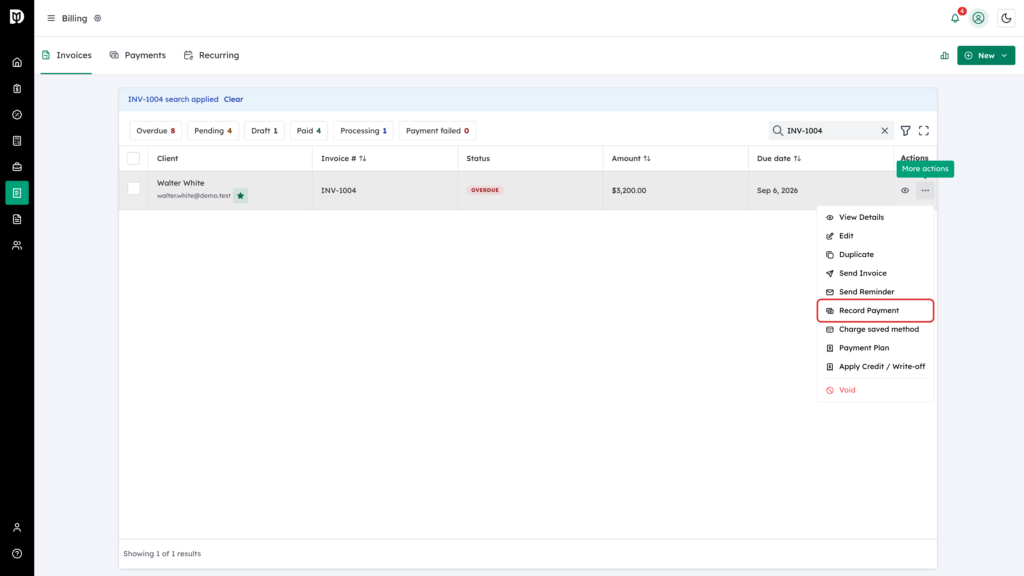
Task: Click the star badge next to Walter White's email
Action: click(x=240, y=196)
